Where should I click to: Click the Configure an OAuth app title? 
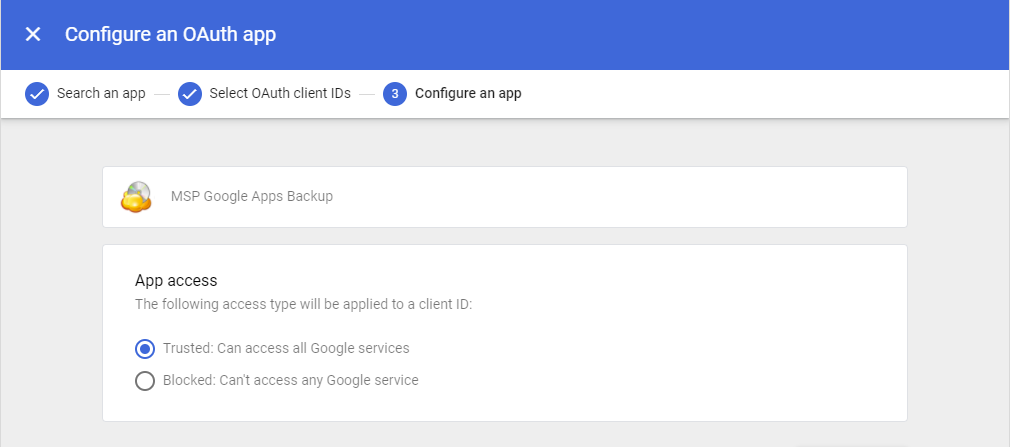tap(170, 35)
